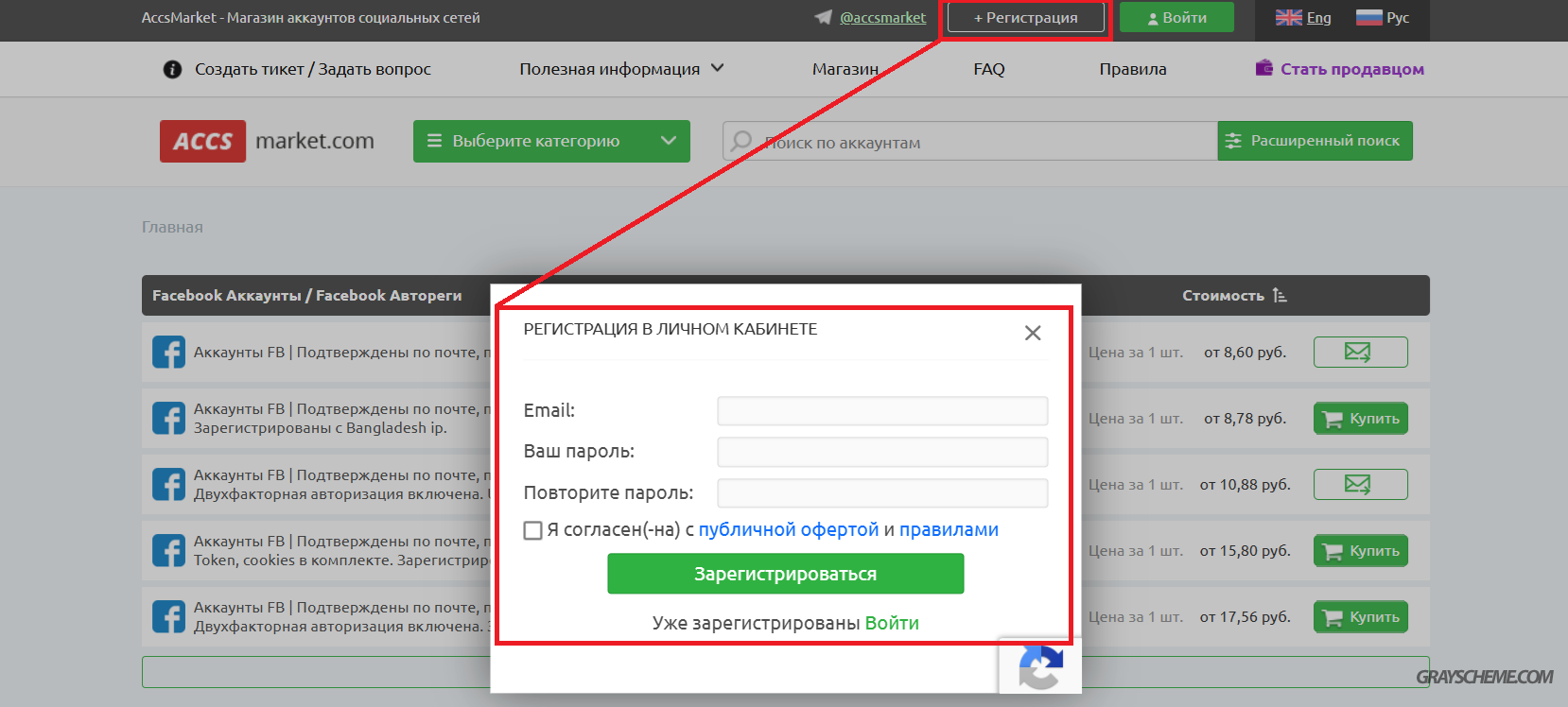Screen dimensions: 1568x707
Task: Click the Telegram paper plane icon
Action: pos(824,17)
